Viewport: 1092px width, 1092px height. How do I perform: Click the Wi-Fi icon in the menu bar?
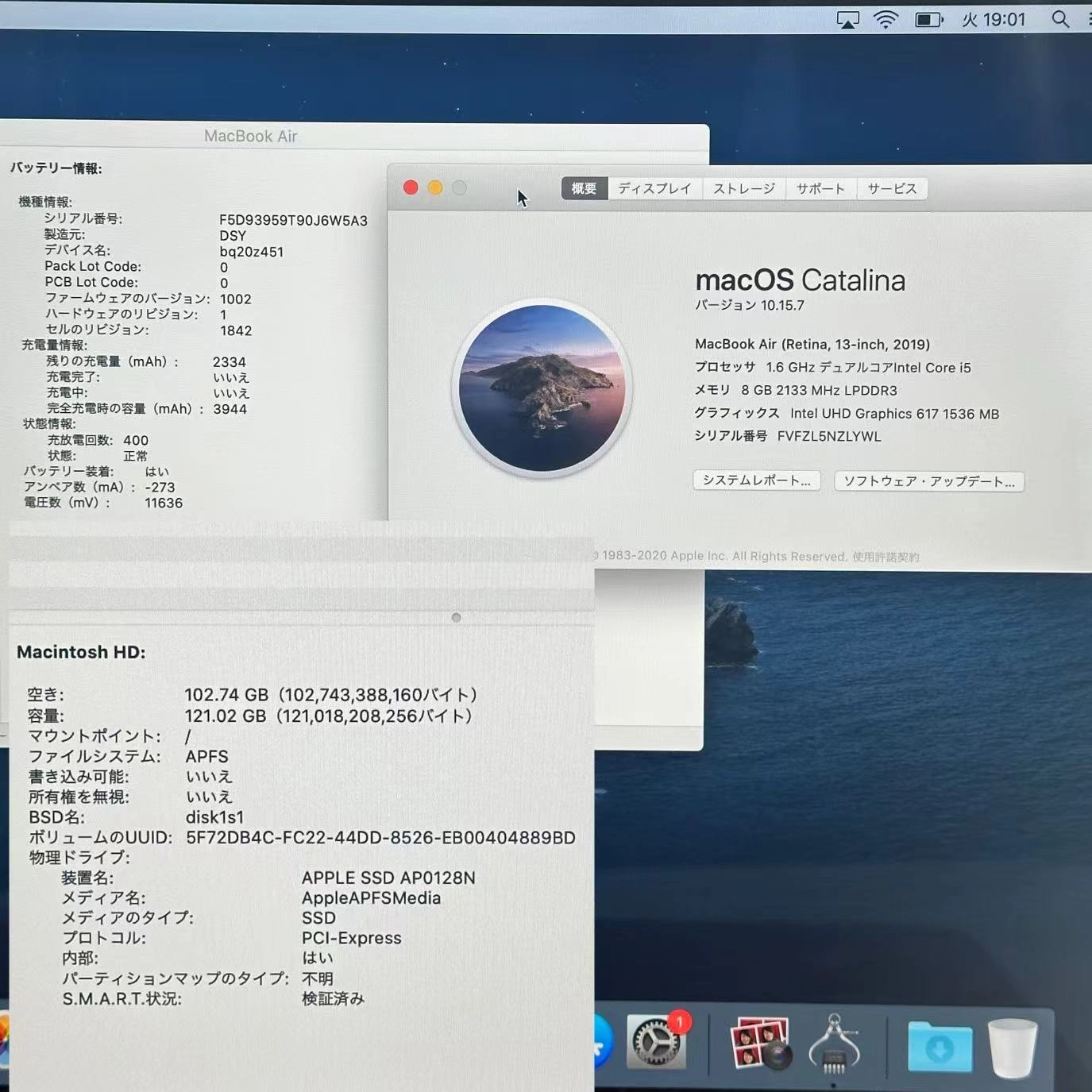click(887, 19)
